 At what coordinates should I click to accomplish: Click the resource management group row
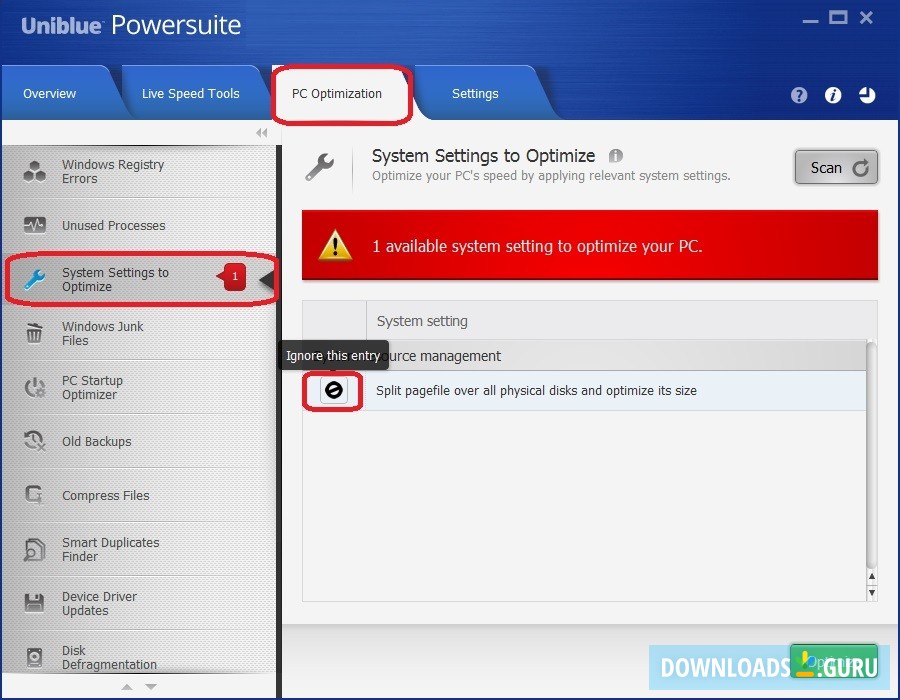click(584, 356)
